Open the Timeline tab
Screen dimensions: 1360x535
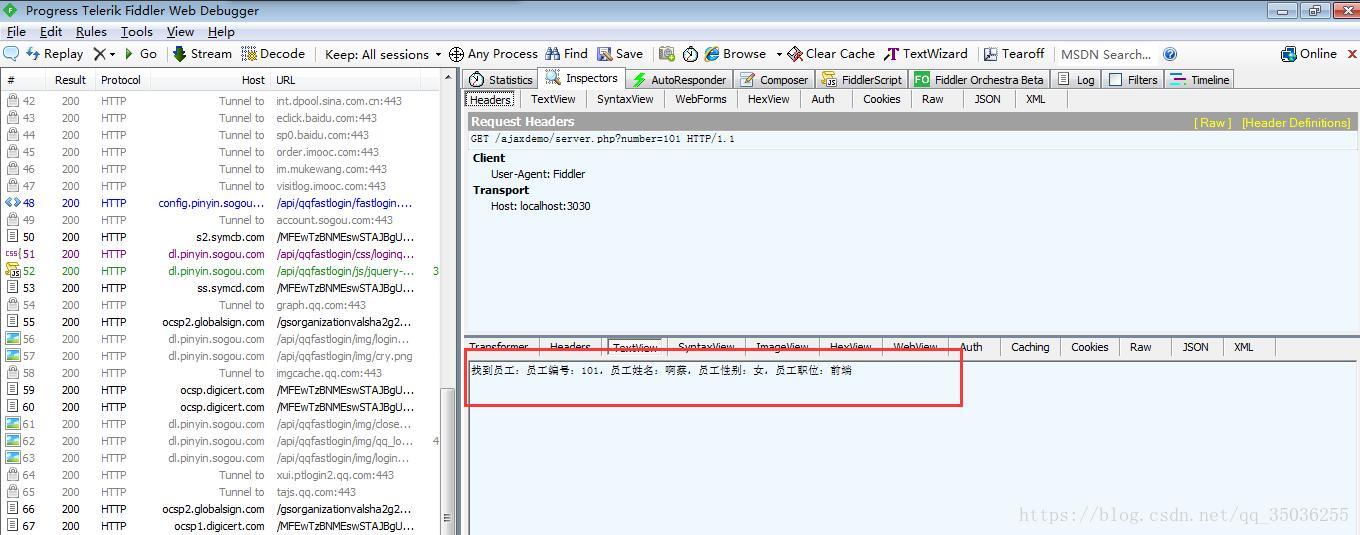pos(1199,79)
